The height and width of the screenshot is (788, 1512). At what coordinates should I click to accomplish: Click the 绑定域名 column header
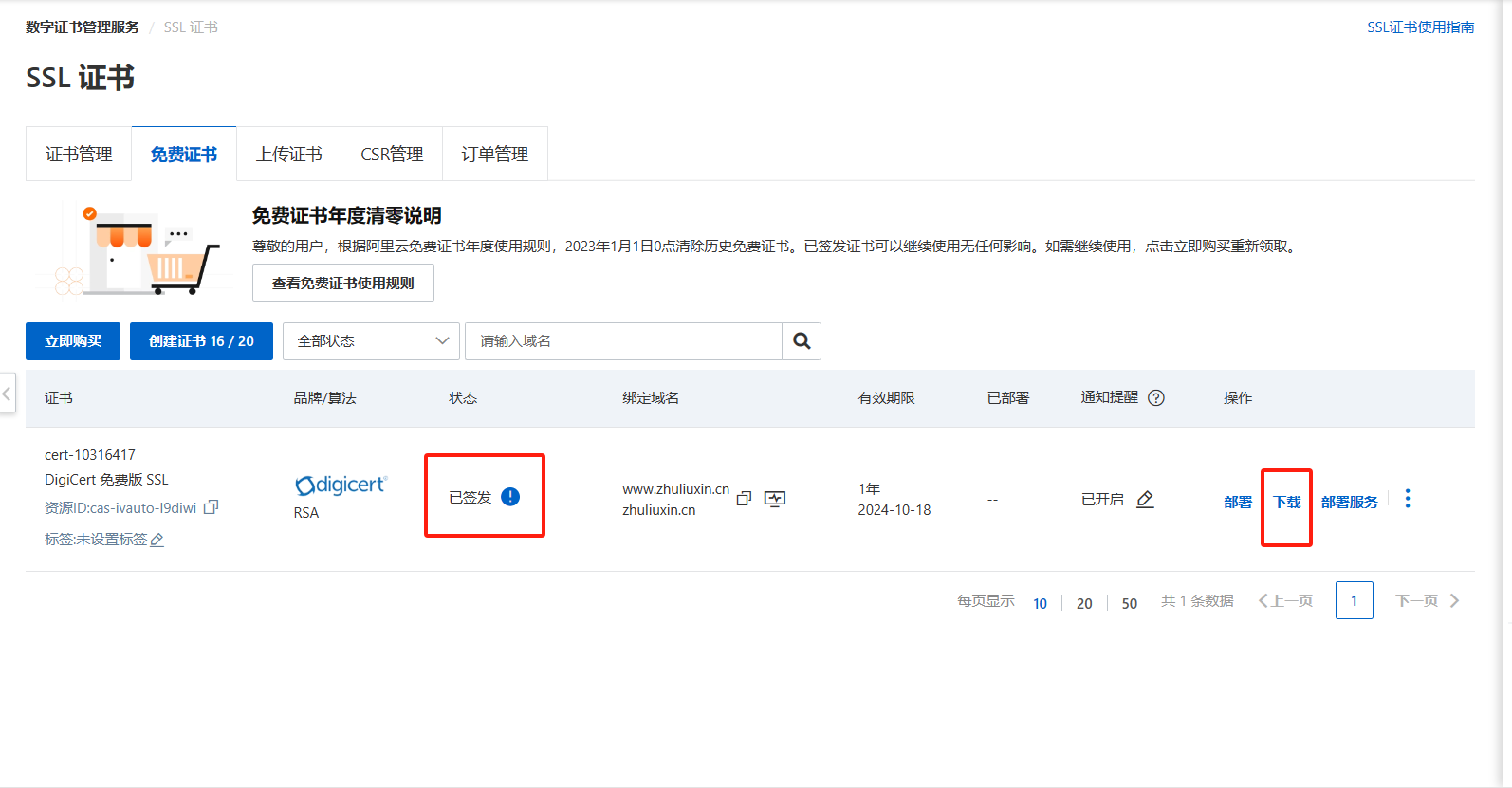(651, 398)
